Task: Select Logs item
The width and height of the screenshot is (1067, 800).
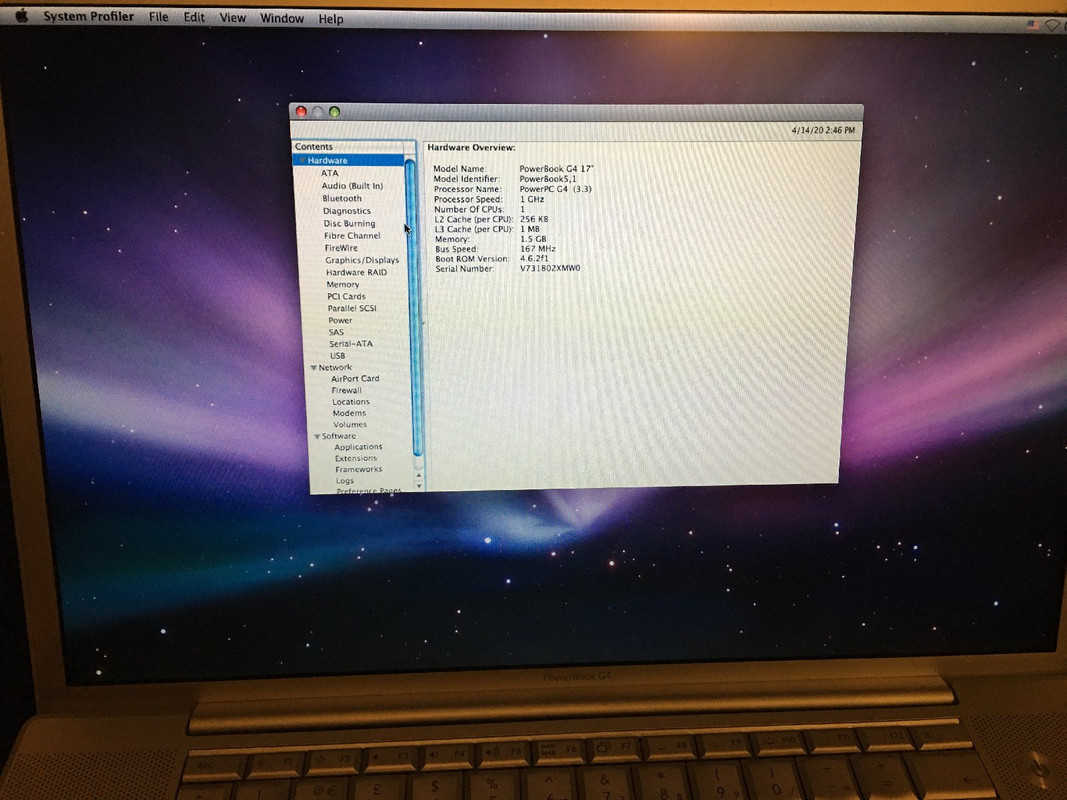Action: 344,480
